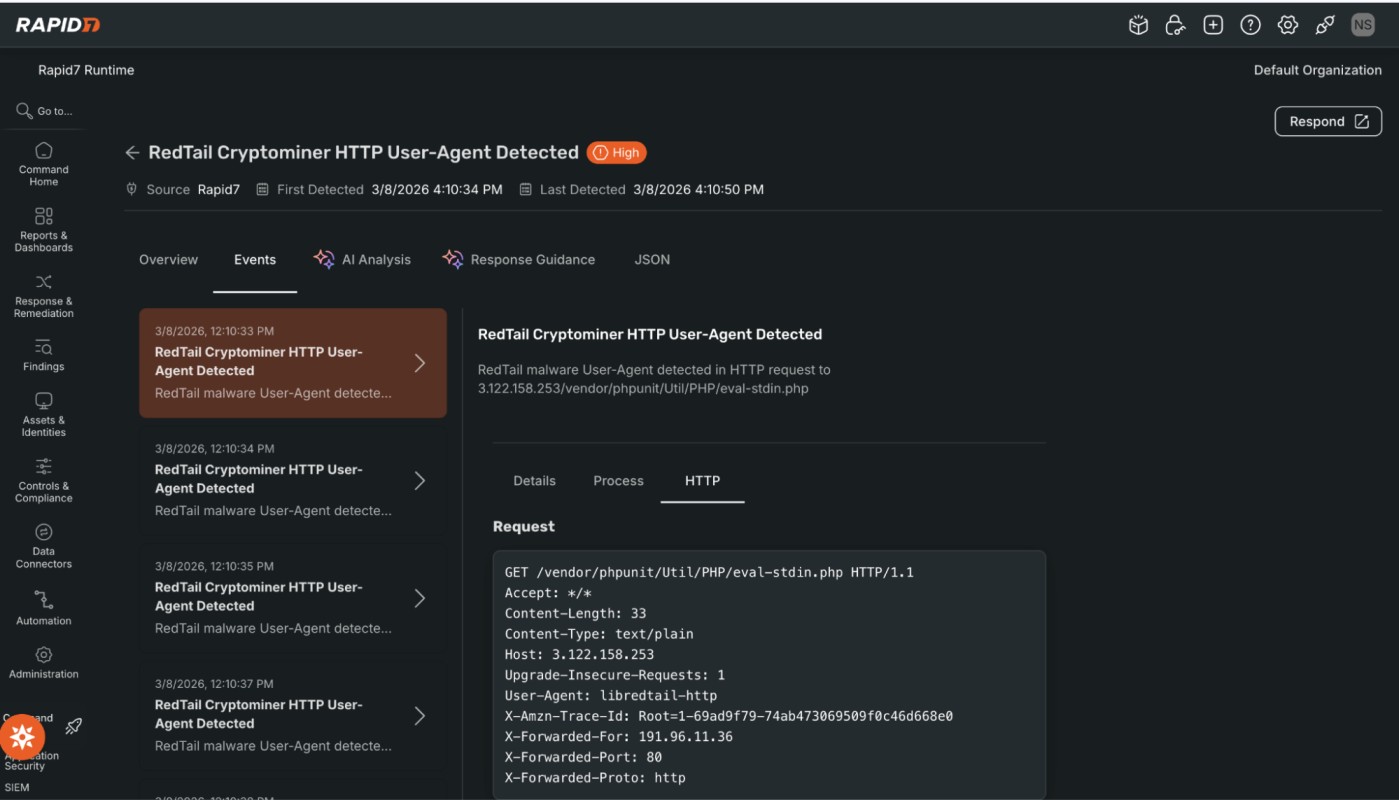The height and width of the screenshot is (800, 1399).
Task: Go back using the back arrow
Action: click(132, 152)
